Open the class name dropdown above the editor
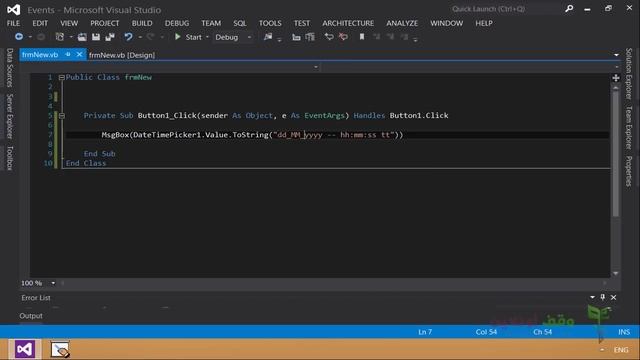This screenshot has height=360, width=640. (x=316, y=67)
